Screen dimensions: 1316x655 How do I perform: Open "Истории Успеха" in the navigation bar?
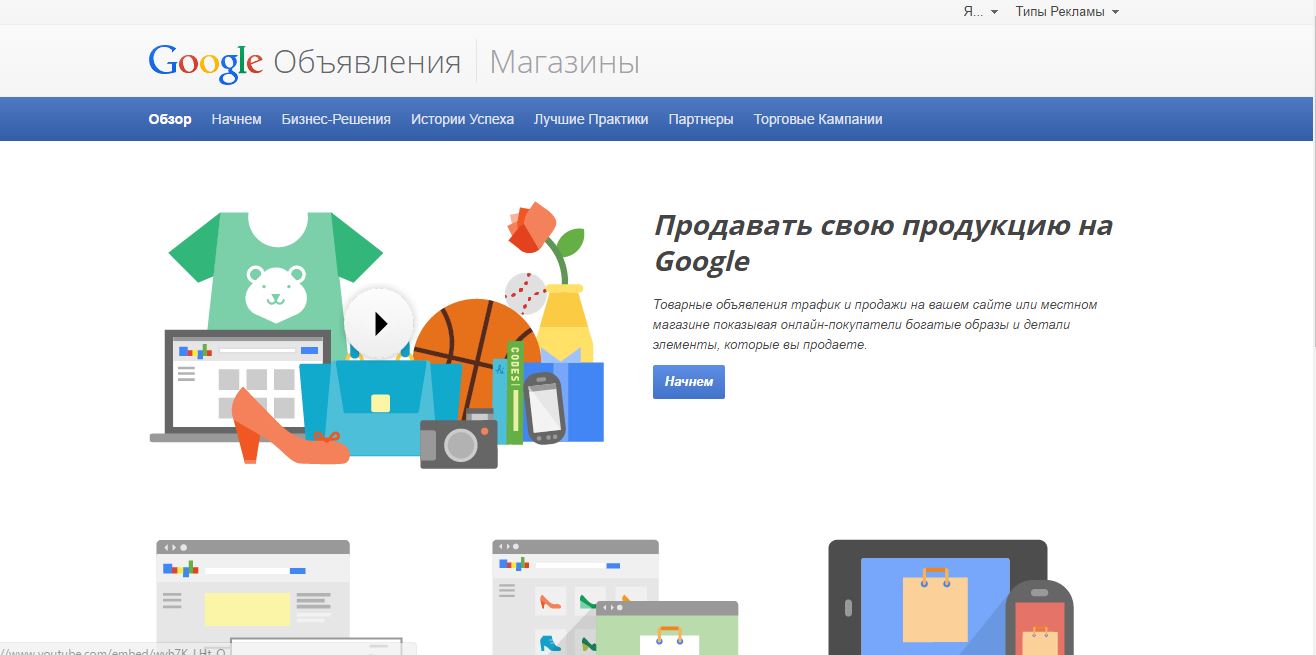pyautogui.click(x=461, y=118)
